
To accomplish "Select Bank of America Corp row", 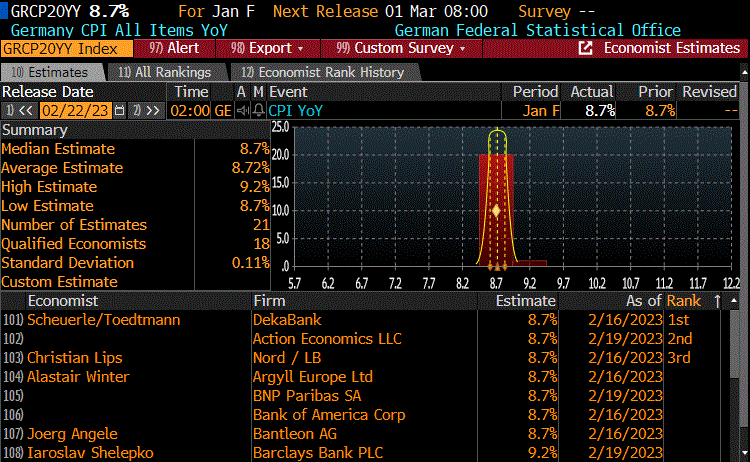I will [329, 415].
